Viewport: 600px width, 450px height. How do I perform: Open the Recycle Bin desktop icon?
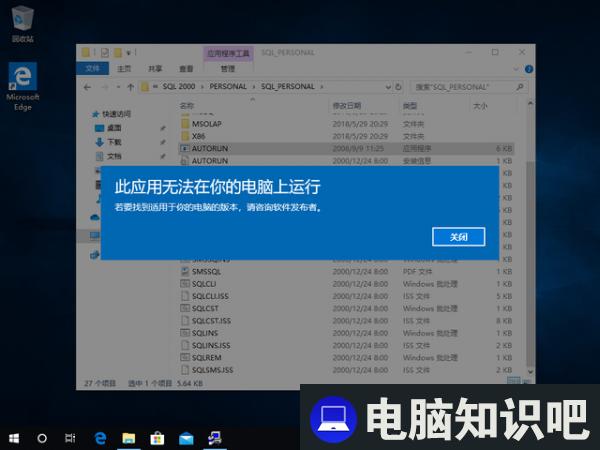tap(23, 24)
